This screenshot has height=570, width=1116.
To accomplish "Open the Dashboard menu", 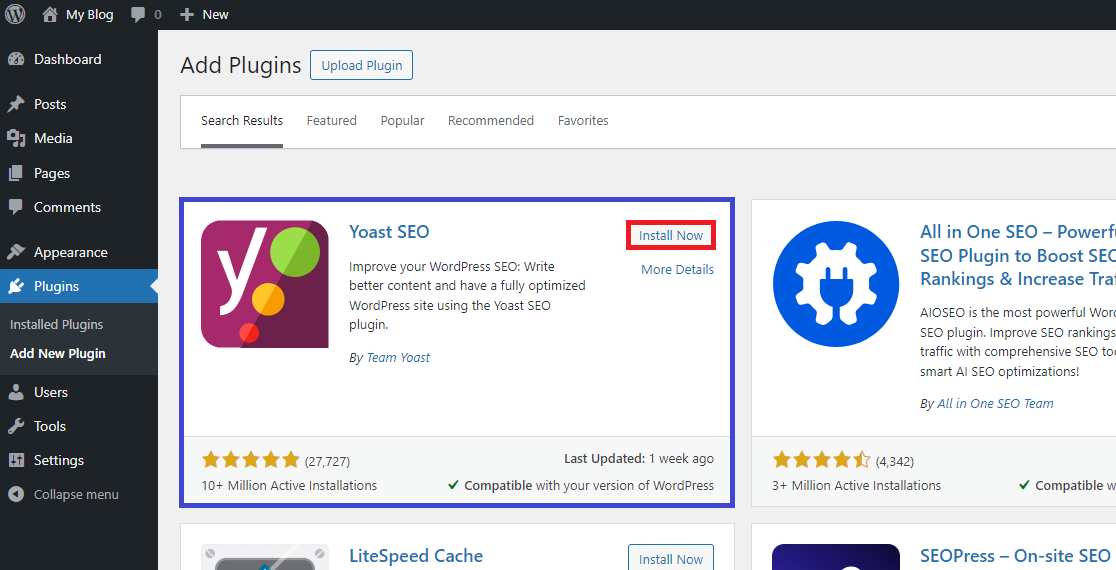I will [x=68, y=60].
